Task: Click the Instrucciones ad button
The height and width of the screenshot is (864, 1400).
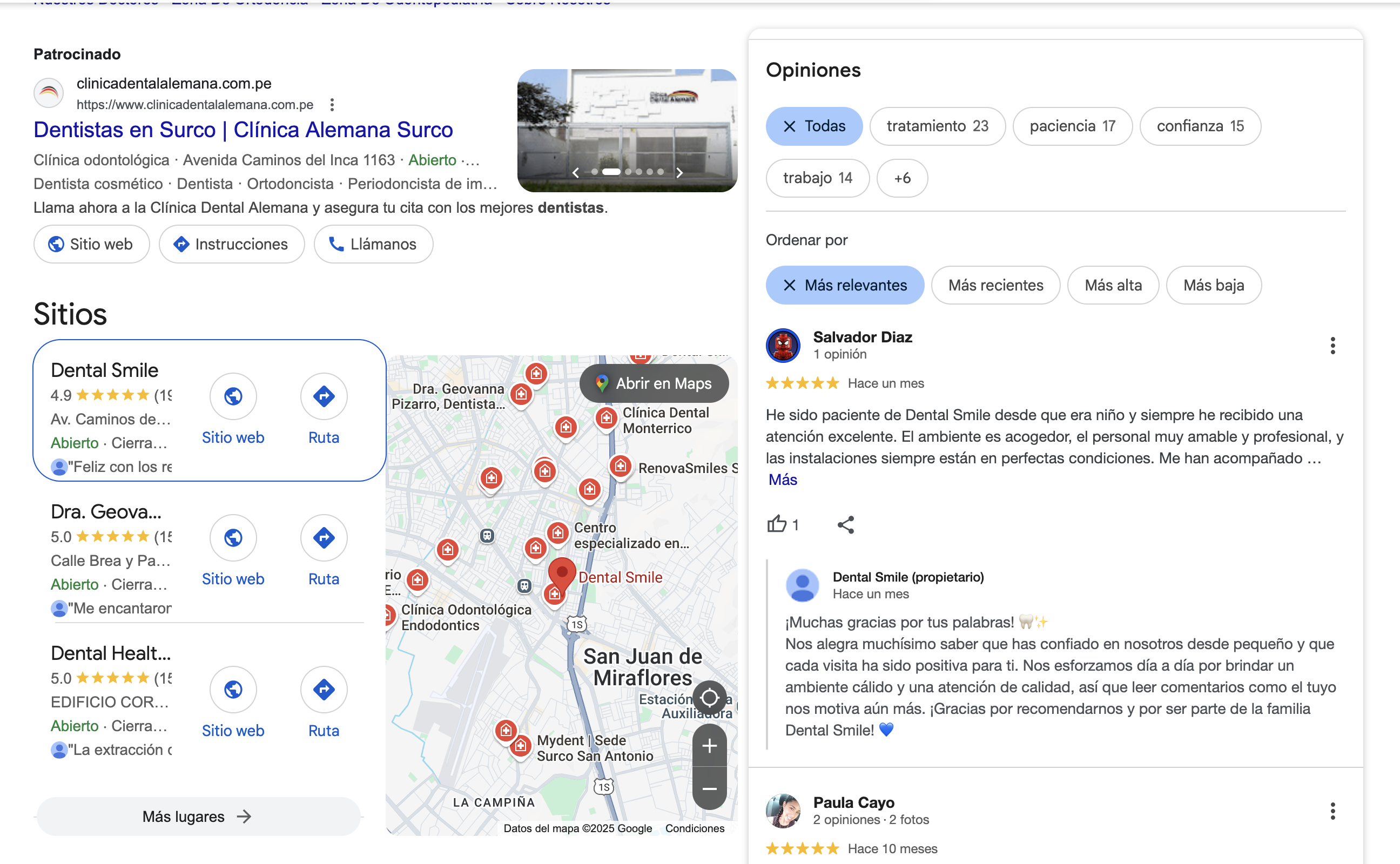Action: pyautogui.click(x=231, y=244)
